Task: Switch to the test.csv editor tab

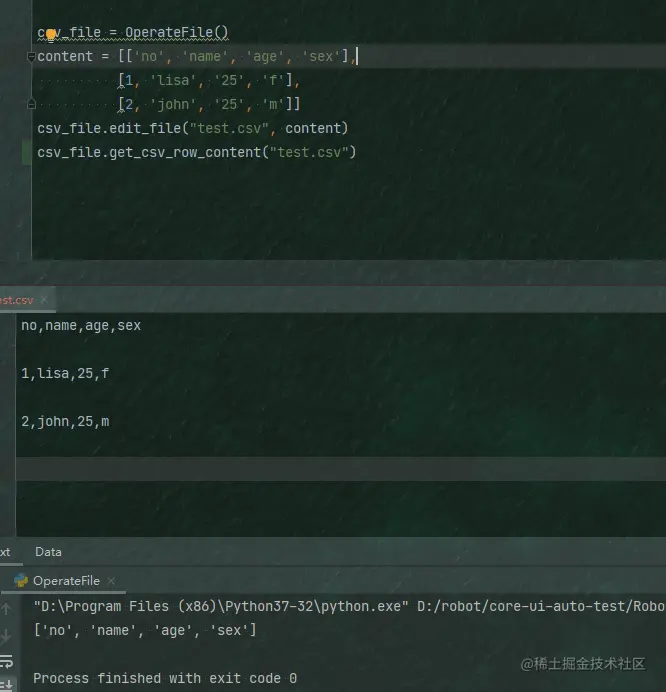Action: point(17,300)
